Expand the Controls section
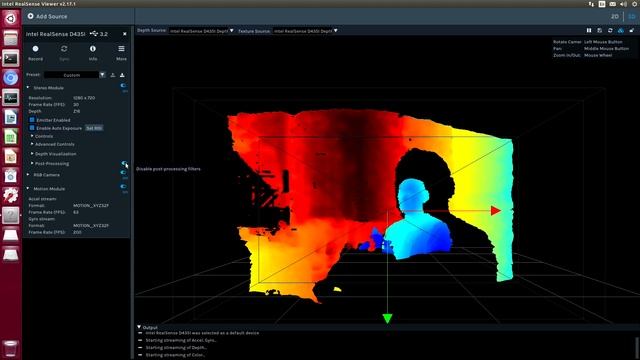640x360 pixels. (x=32, y=136)
